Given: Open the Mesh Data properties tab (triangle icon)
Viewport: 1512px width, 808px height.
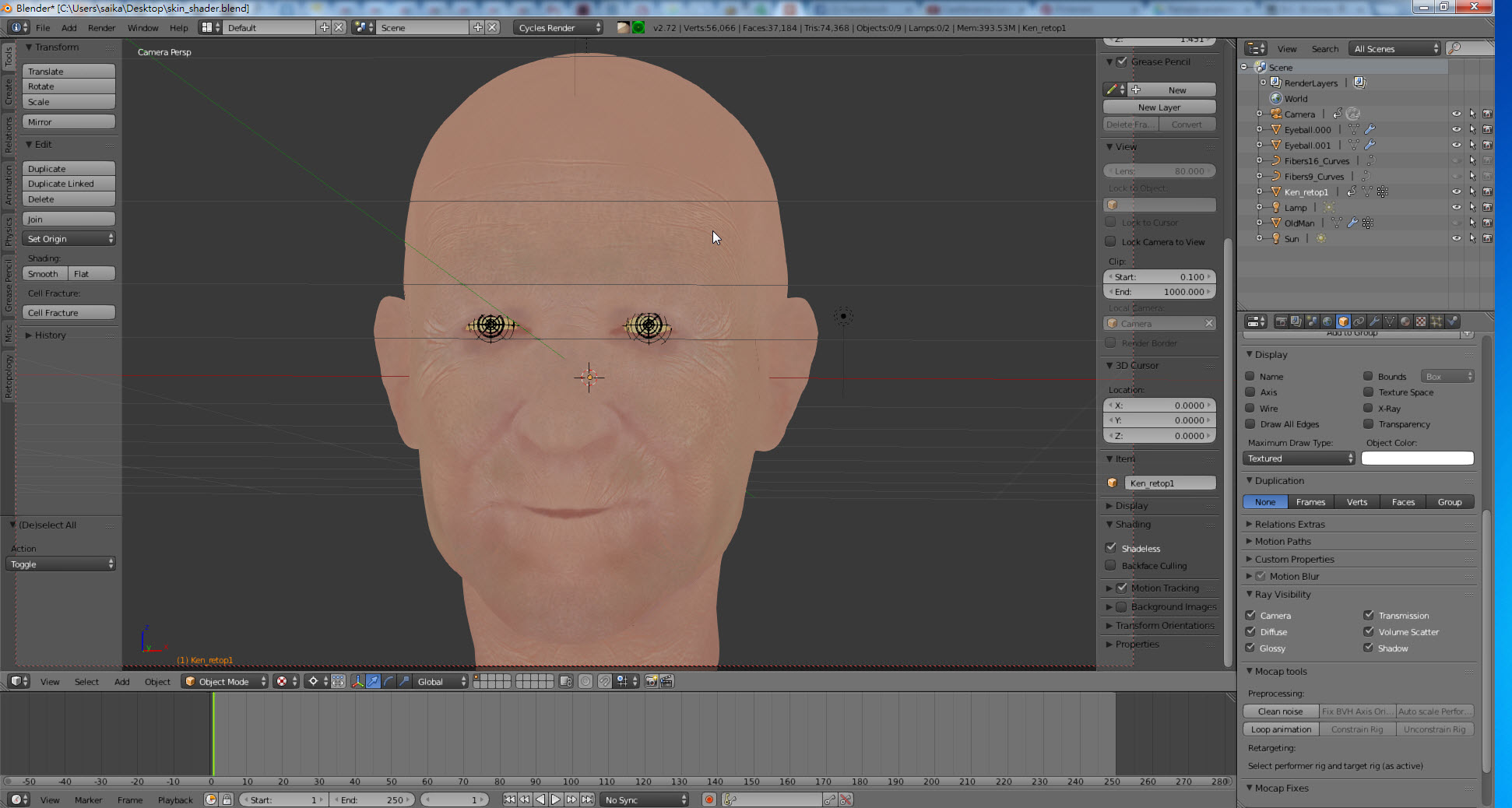Looking at the screenshot, I should [1391, 321].
